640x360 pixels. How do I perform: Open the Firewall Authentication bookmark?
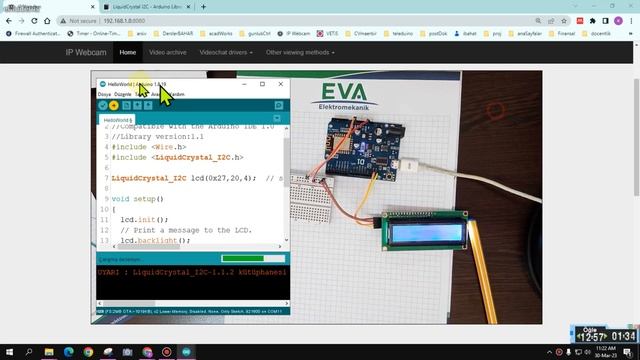coord(33,33)
